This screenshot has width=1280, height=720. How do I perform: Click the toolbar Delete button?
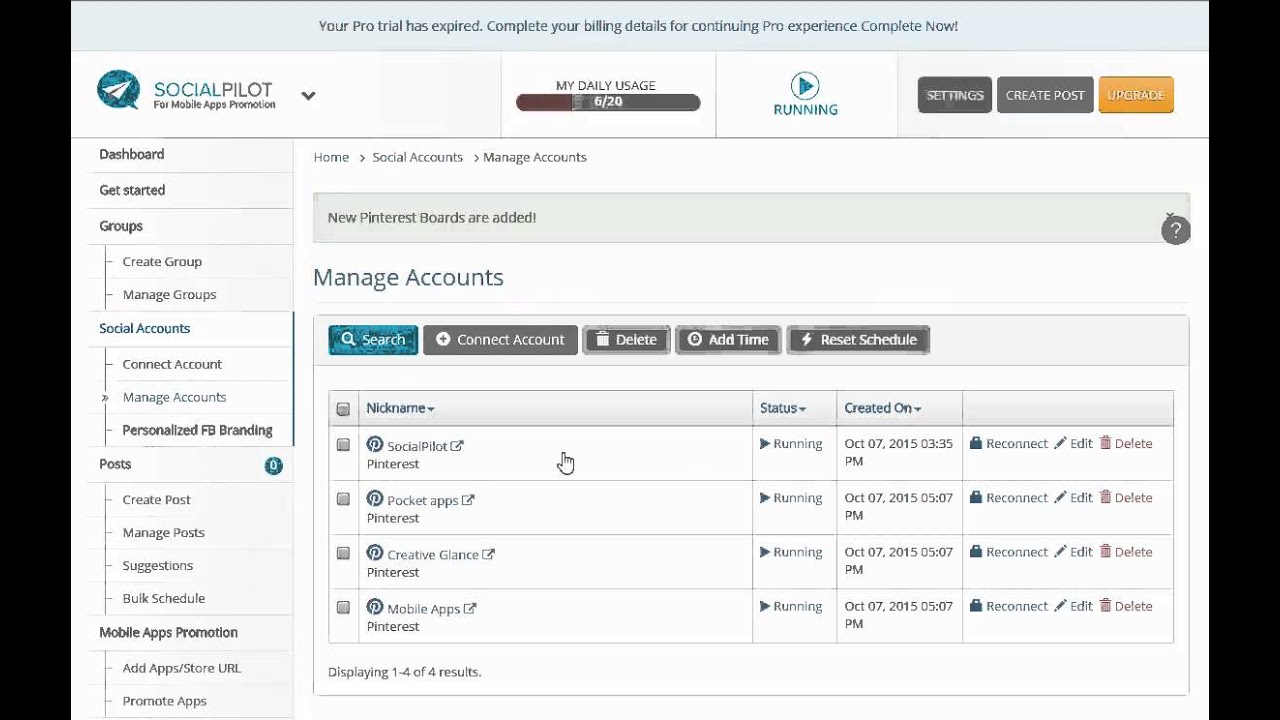click(x=626, y=340)
